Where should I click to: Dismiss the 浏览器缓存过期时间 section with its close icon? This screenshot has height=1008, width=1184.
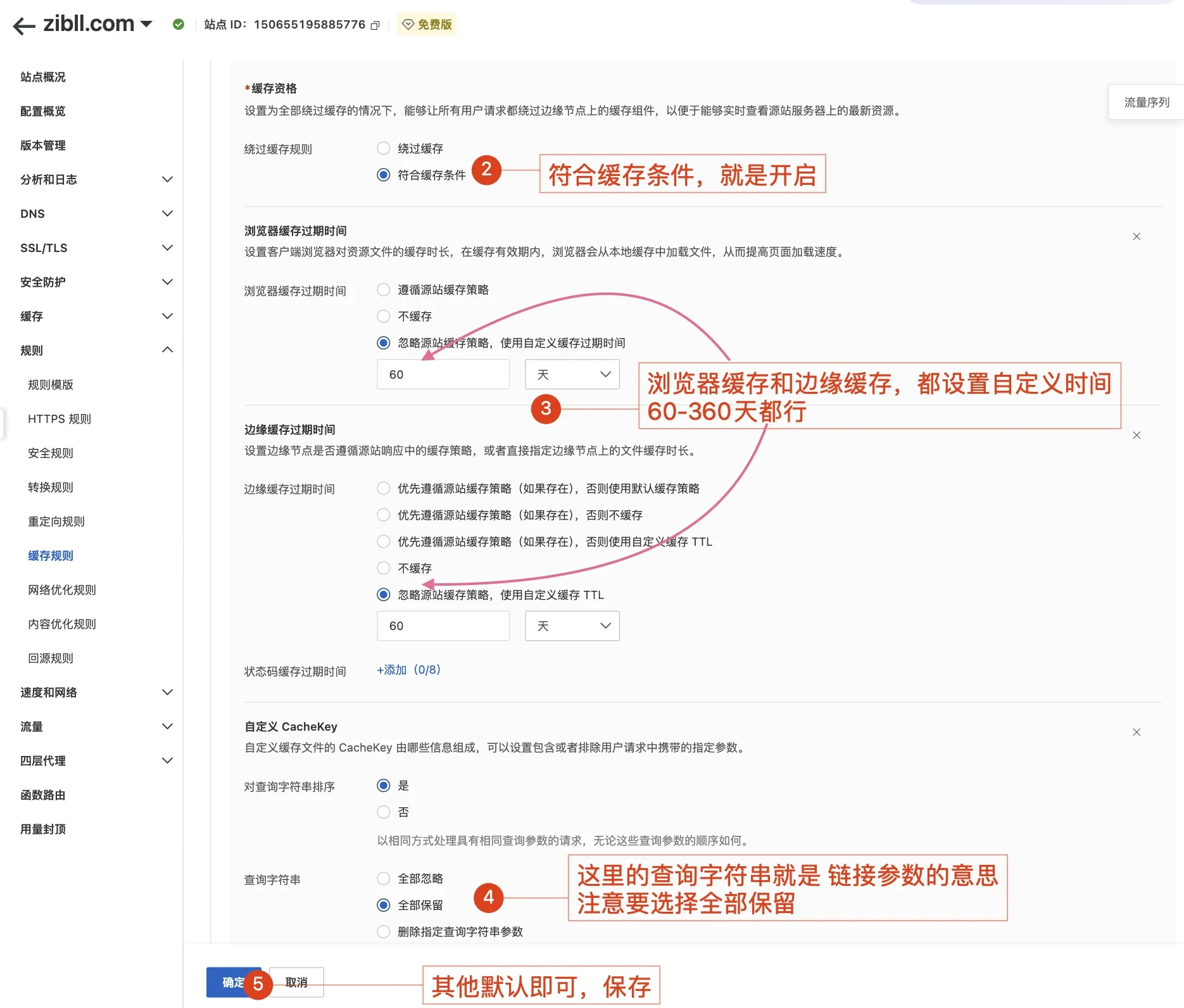tap(1136, 236)
